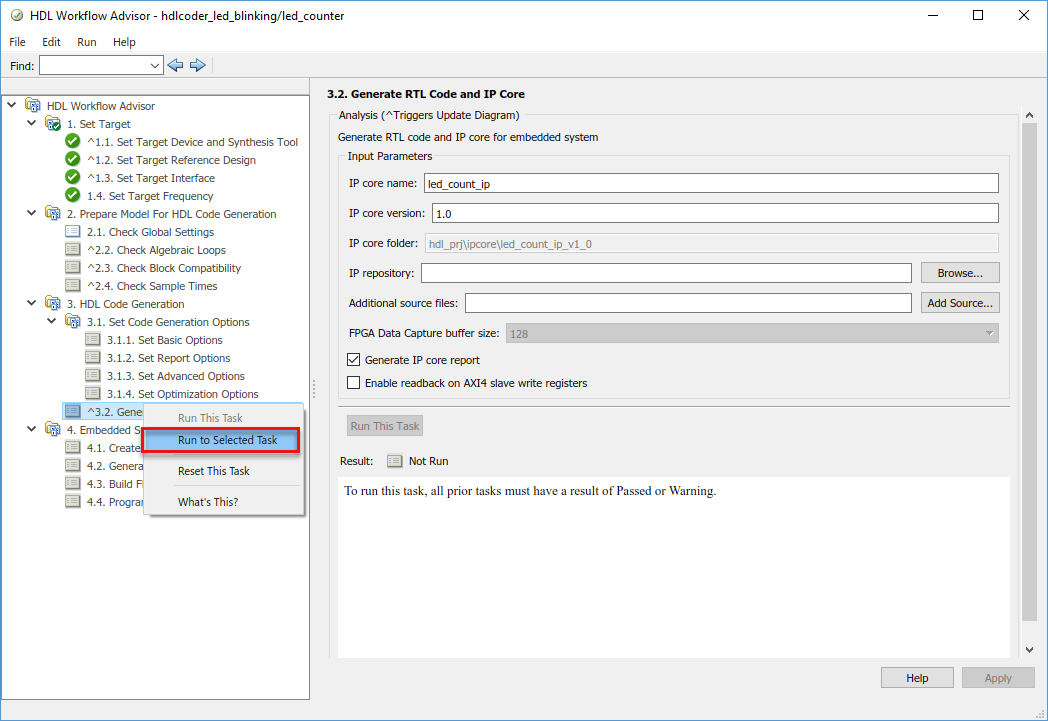
Task: Click green check icon for 1.4 Set Target Frequency
Action: tap(73, 195)
